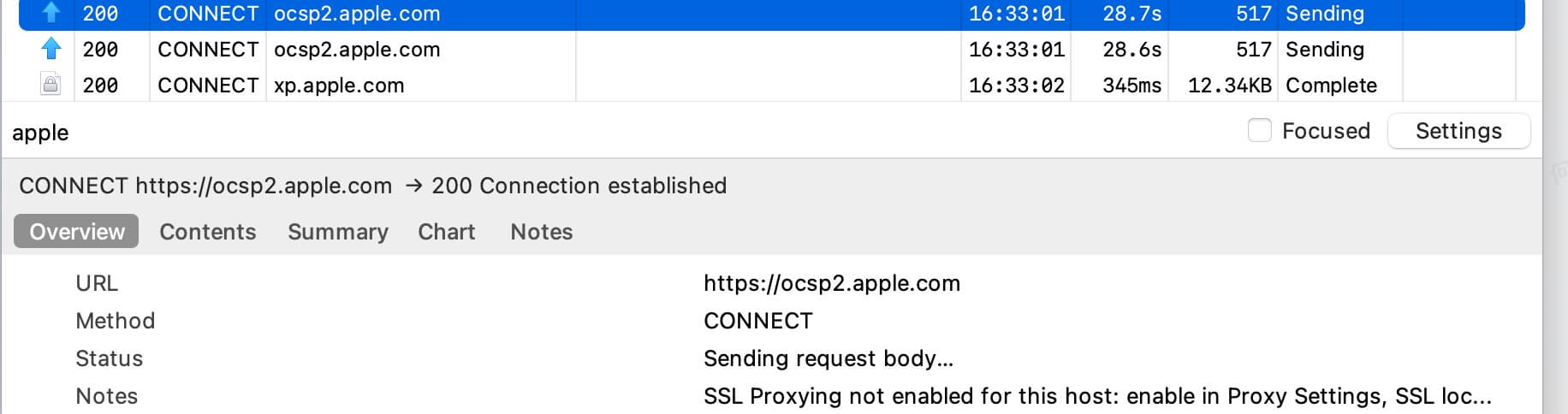Click the 12.34KB size cell

coord(1229,86)
